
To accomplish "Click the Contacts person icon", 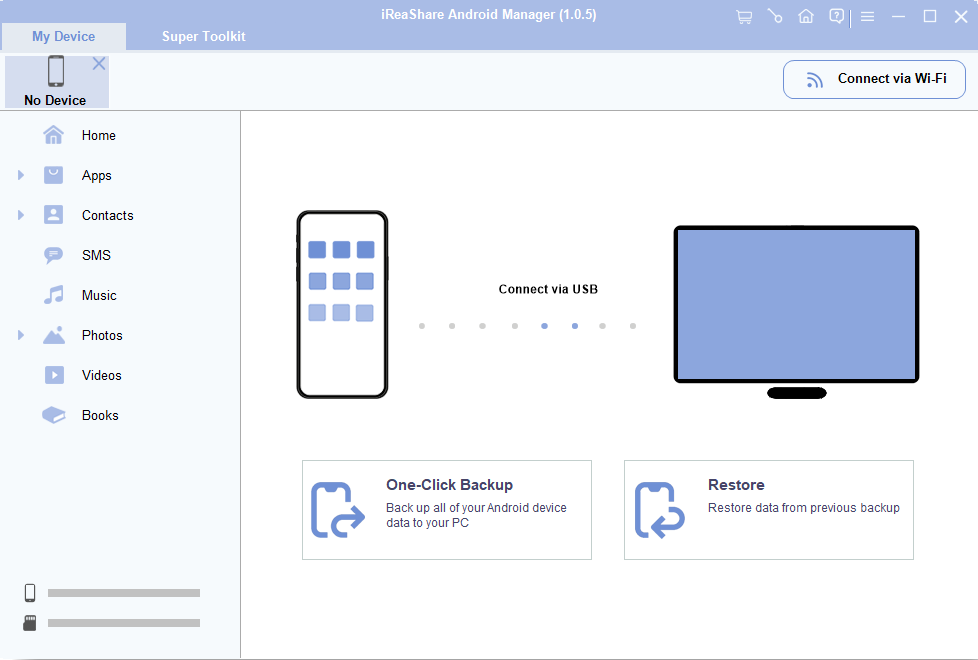I will (54, 215).
